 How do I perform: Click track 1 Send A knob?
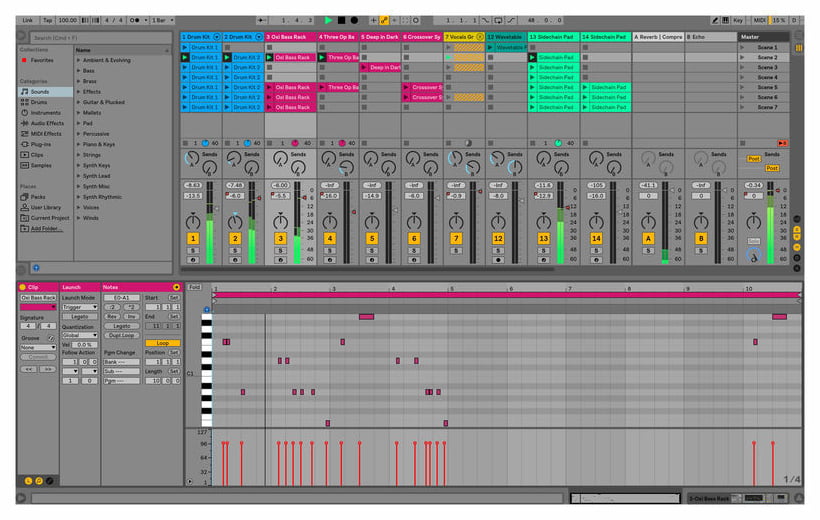tap(192, 159)
